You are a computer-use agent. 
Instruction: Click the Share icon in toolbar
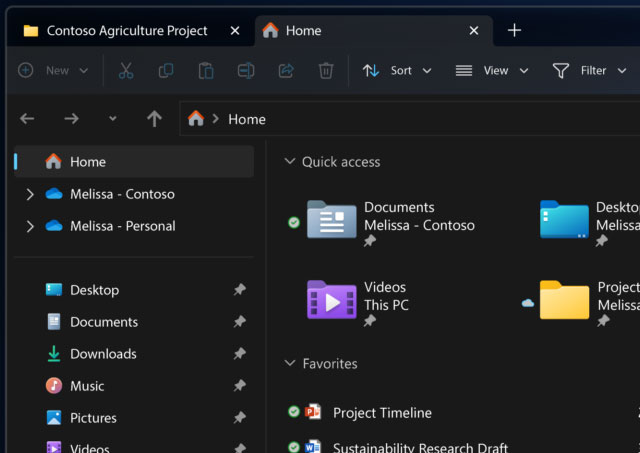pos(286,71)
